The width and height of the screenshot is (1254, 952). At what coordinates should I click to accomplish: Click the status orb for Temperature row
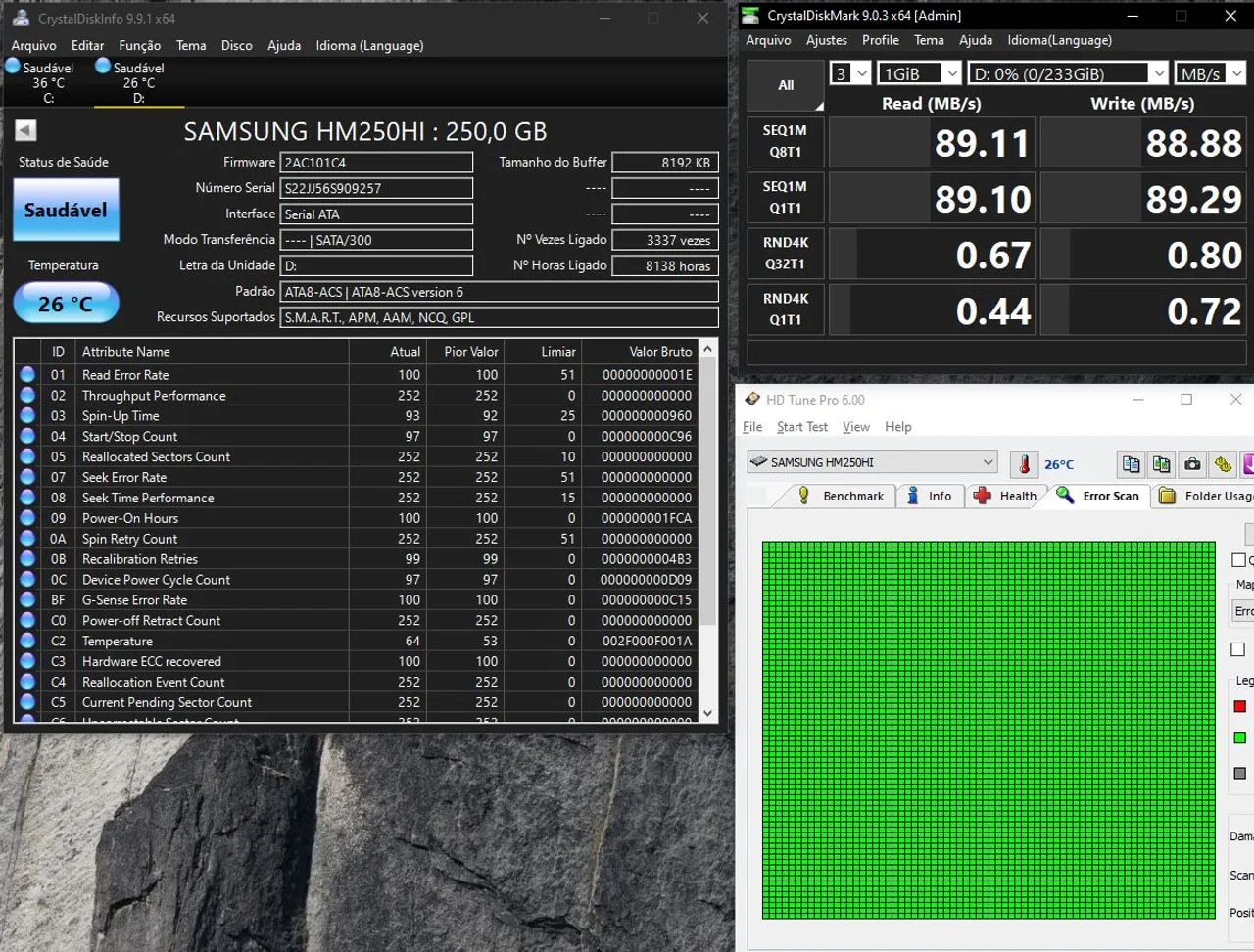27,641
